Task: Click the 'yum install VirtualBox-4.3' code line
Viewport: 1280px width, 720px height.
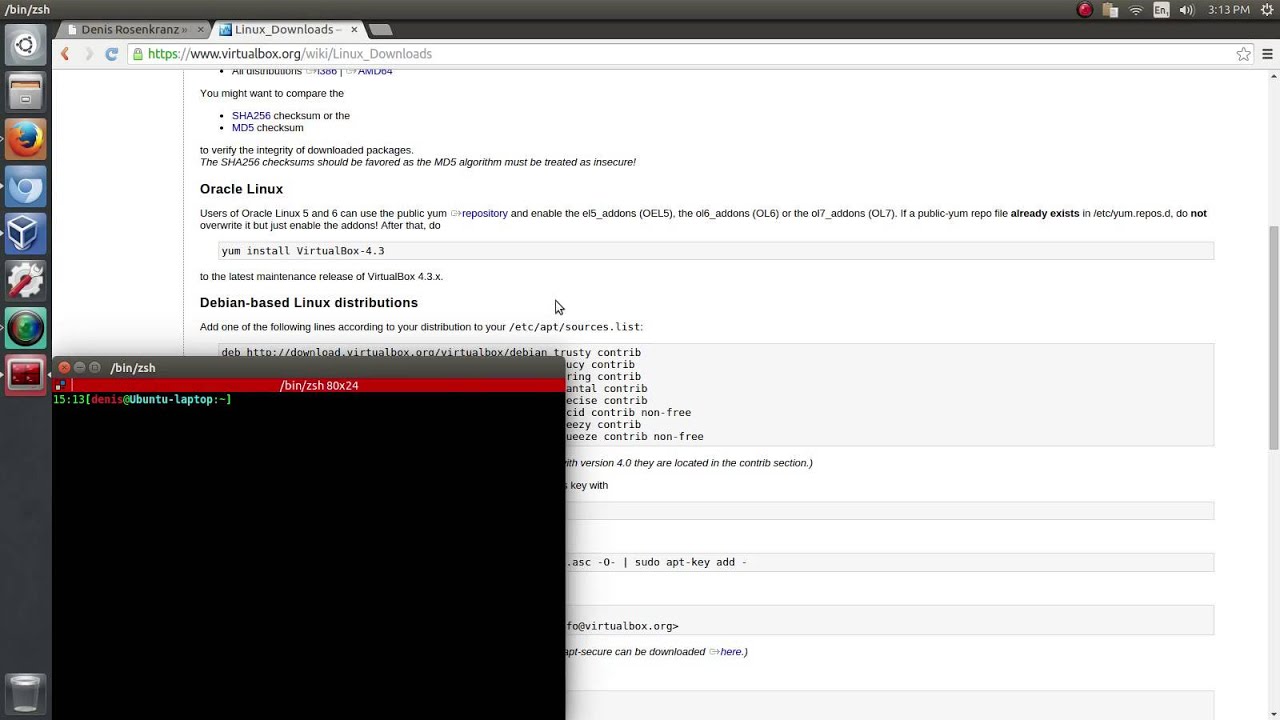Action: coord(303,251)
